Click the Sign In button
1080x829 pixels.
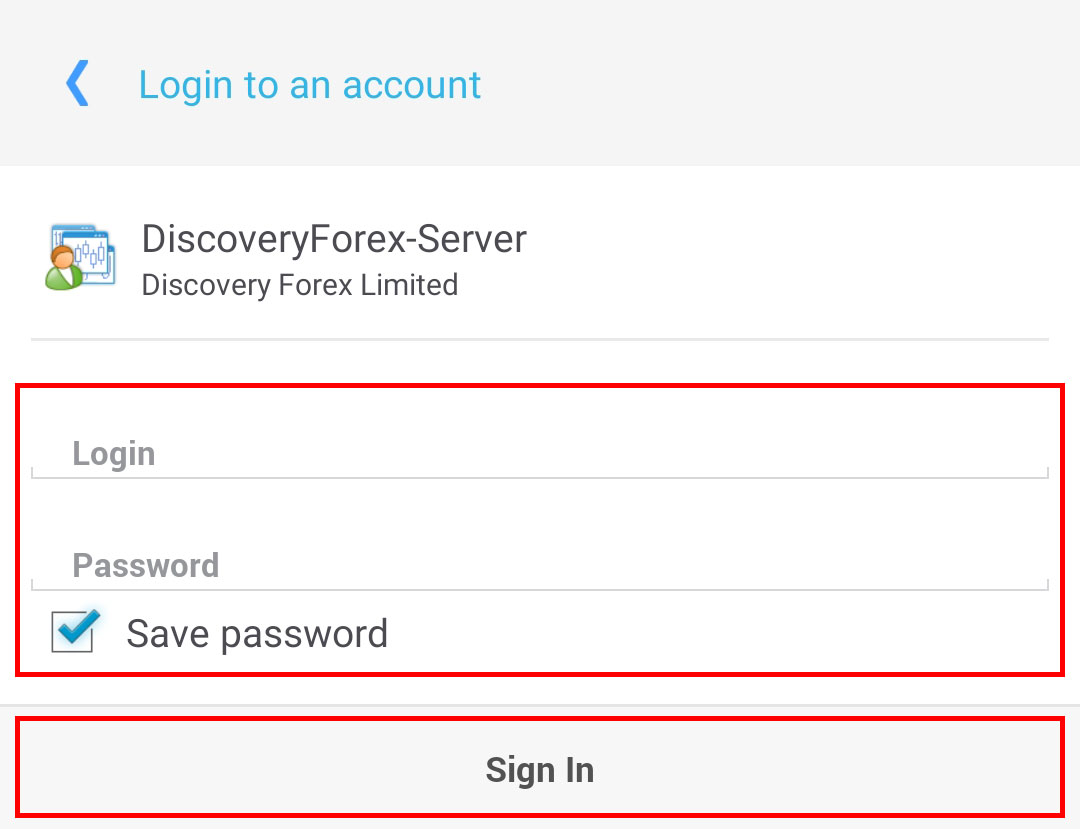(540, 768)
